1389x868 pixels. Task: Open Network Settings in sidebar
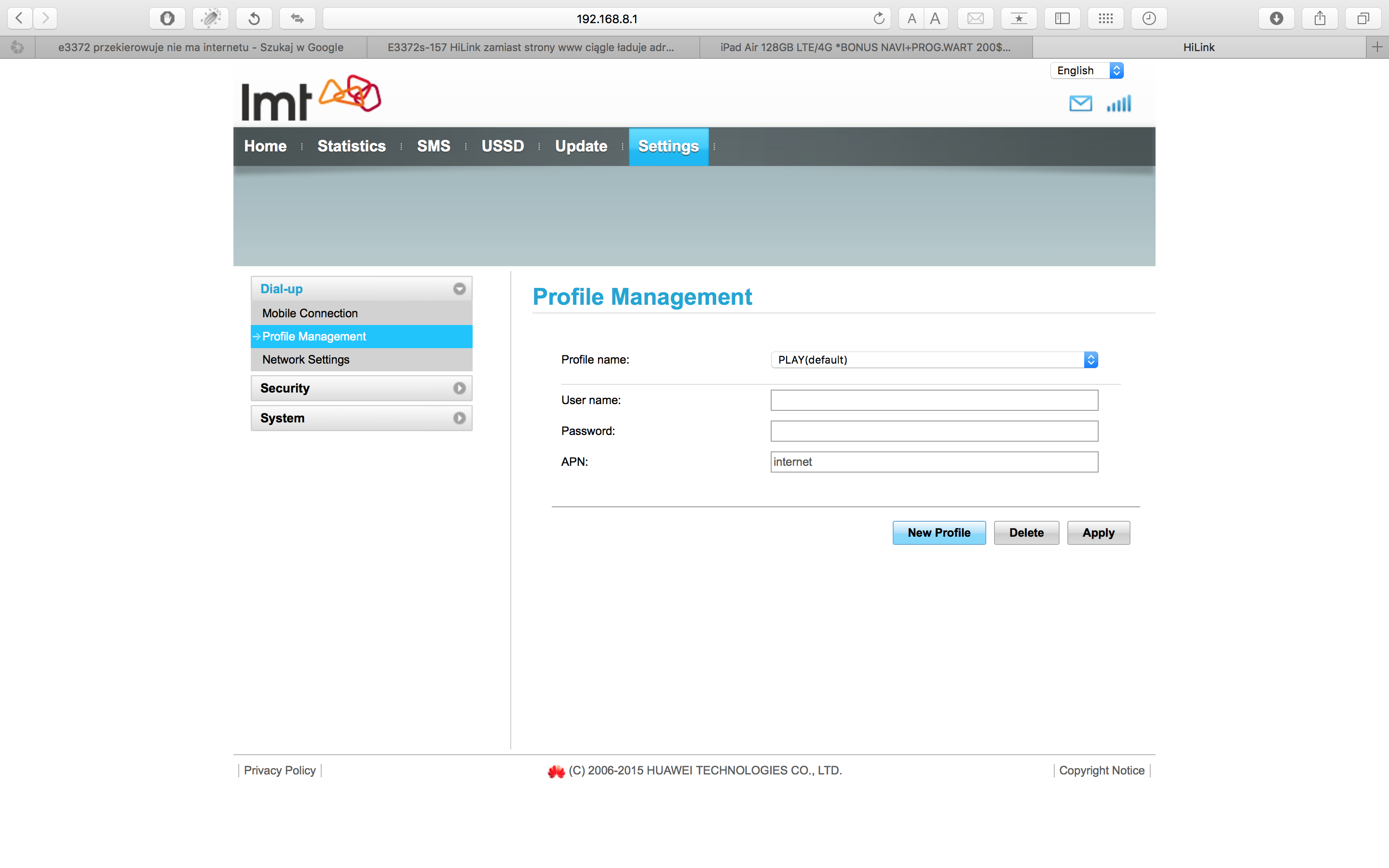(x=306, y=359)
